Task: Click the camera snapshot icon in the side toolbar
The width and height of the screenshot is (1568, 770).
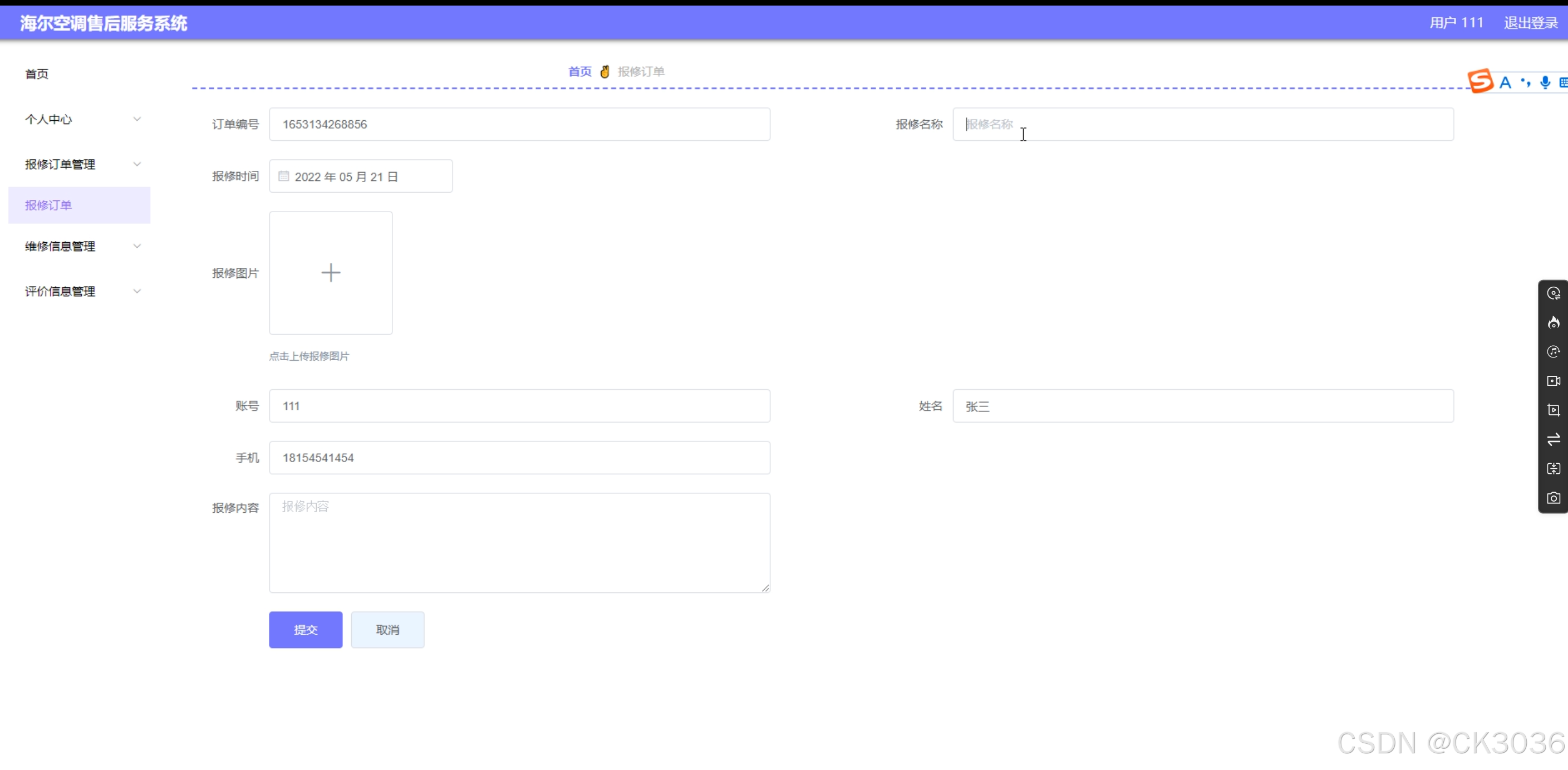Action: (x=1554, y=498)
